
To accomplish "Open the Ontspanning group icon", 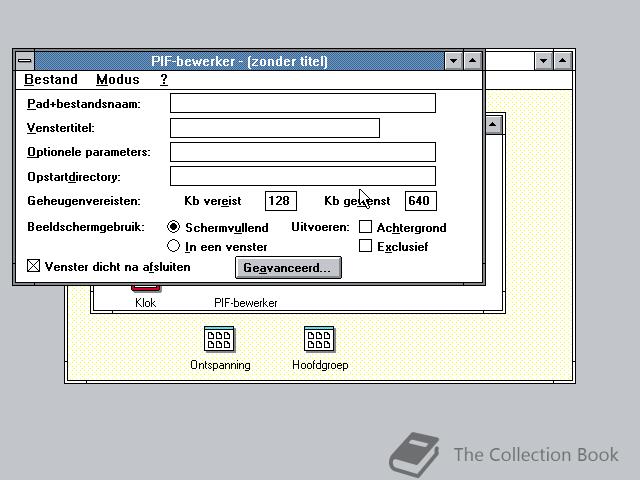I will (x=219, y=339).
